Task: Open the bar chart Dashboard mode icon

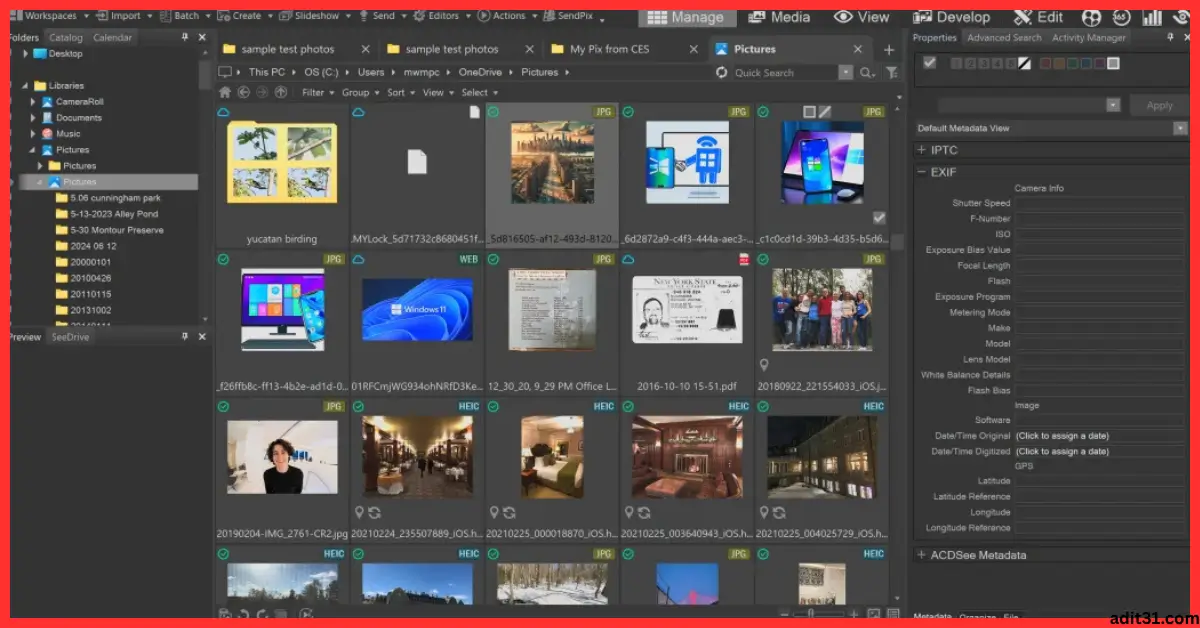Action: pos(1152,17)
